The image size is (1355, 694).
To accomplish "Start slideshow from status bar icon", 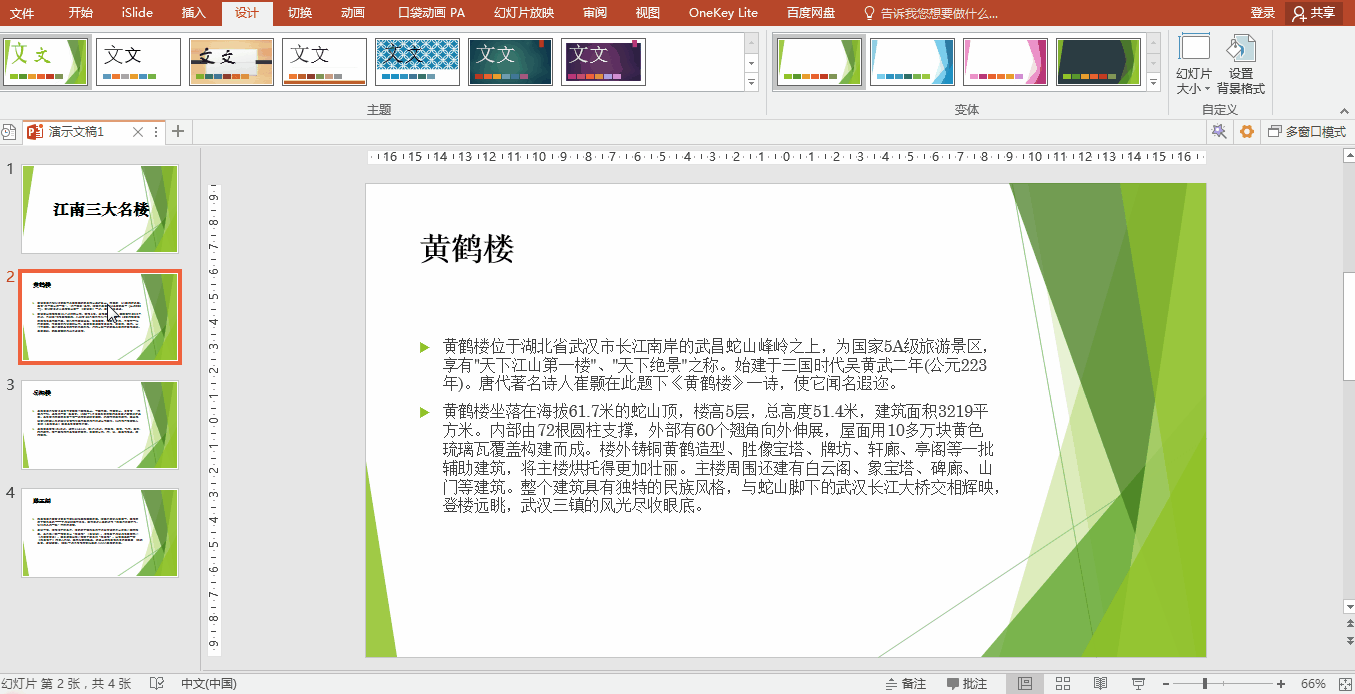I will (x=1138, y=684).
